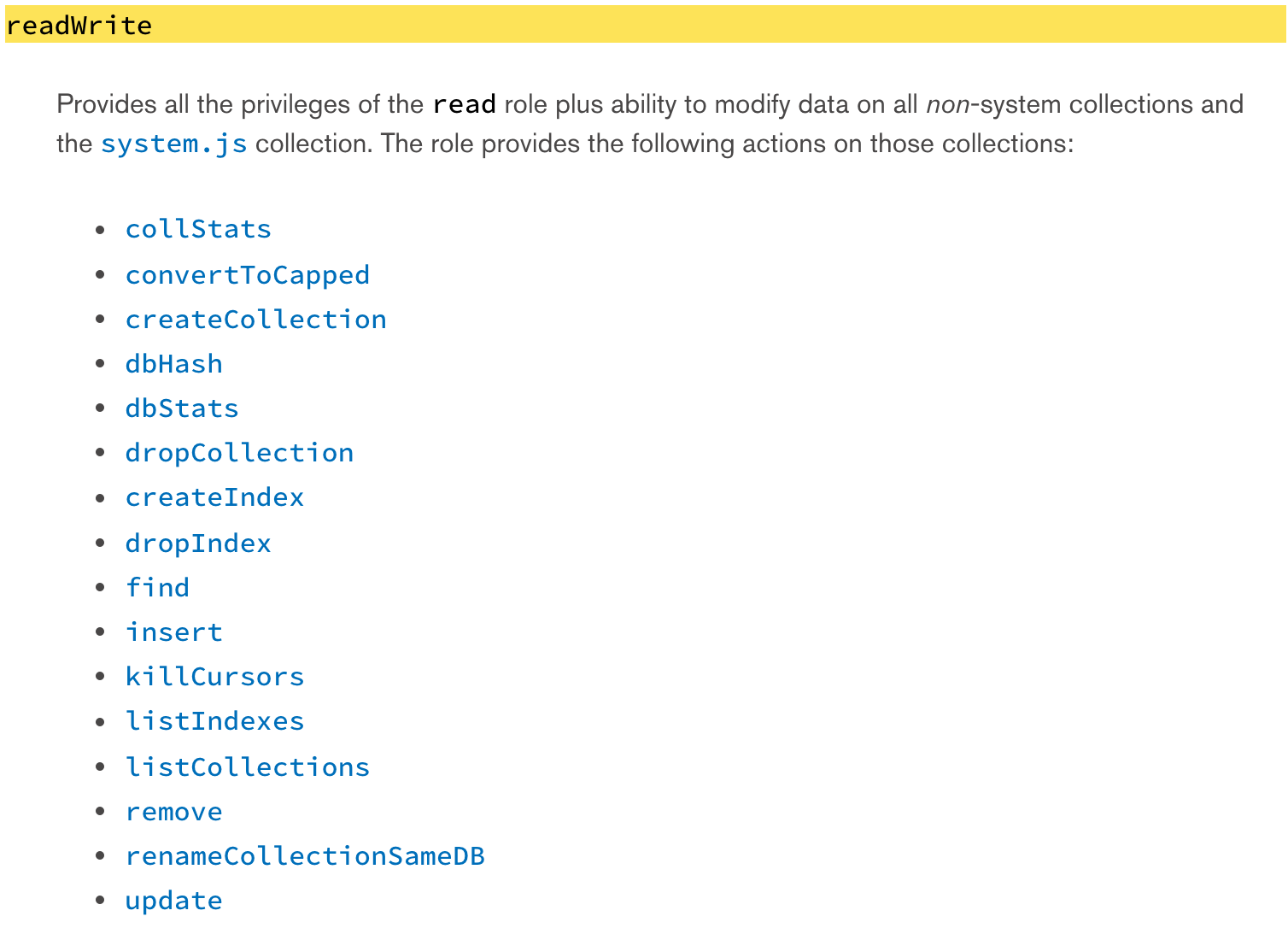Click the highlighted readWrite heading

click(x=79, y=26)
